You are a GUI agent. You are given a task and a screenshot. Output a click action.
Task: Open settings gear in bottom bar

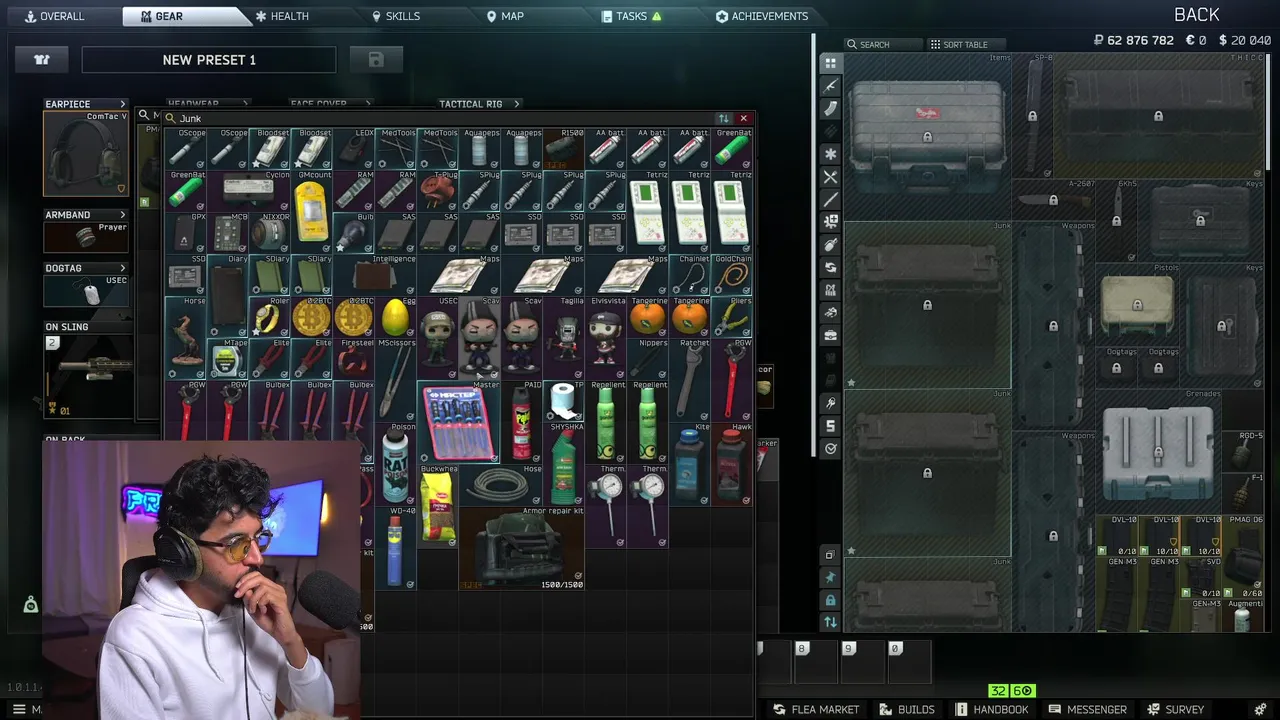(x=1260, y=709)
